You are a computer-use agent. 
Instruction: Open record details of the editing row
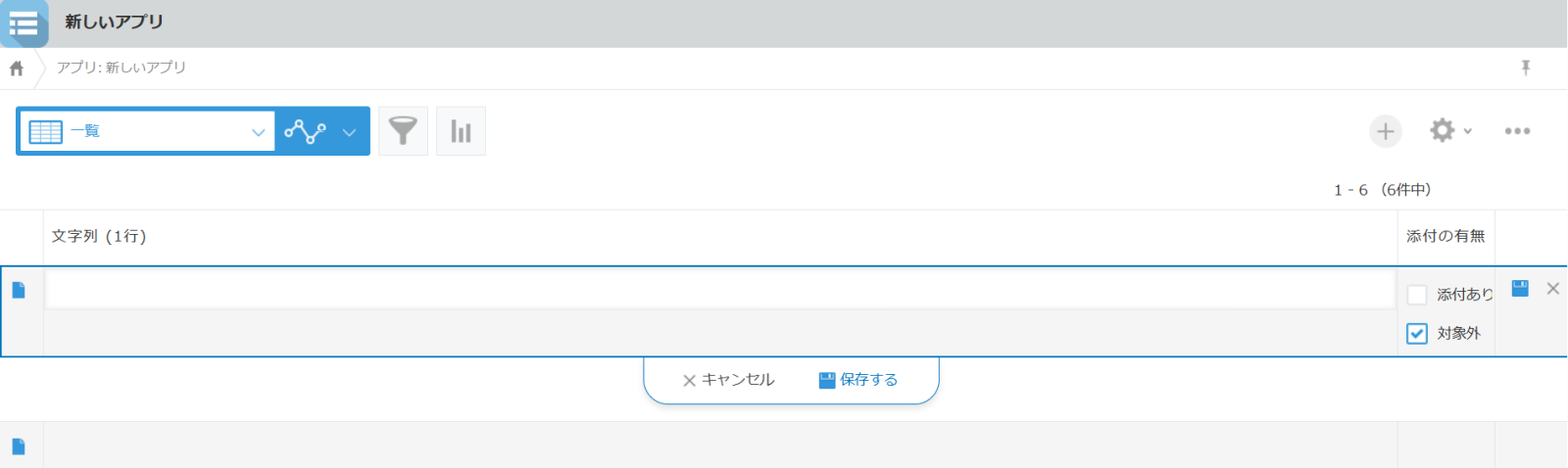19,291
